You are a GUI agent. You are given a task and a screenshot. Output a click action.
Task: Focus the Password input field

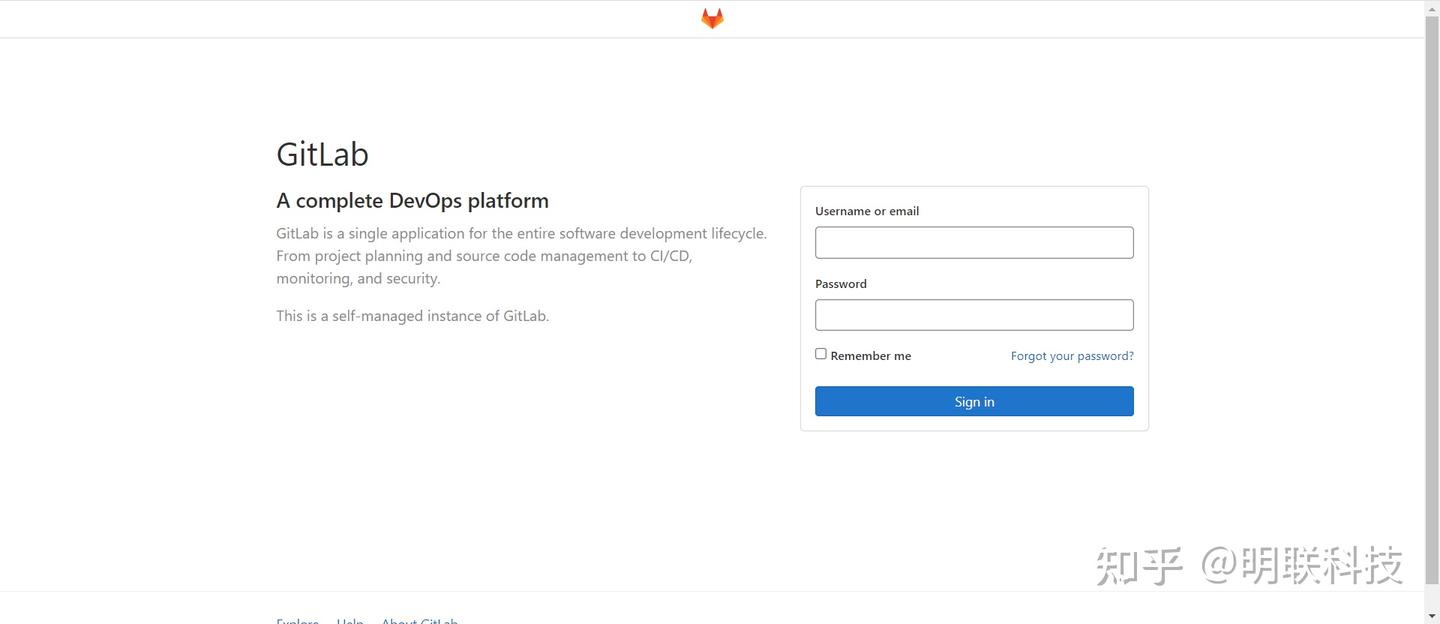pos(974,315)
